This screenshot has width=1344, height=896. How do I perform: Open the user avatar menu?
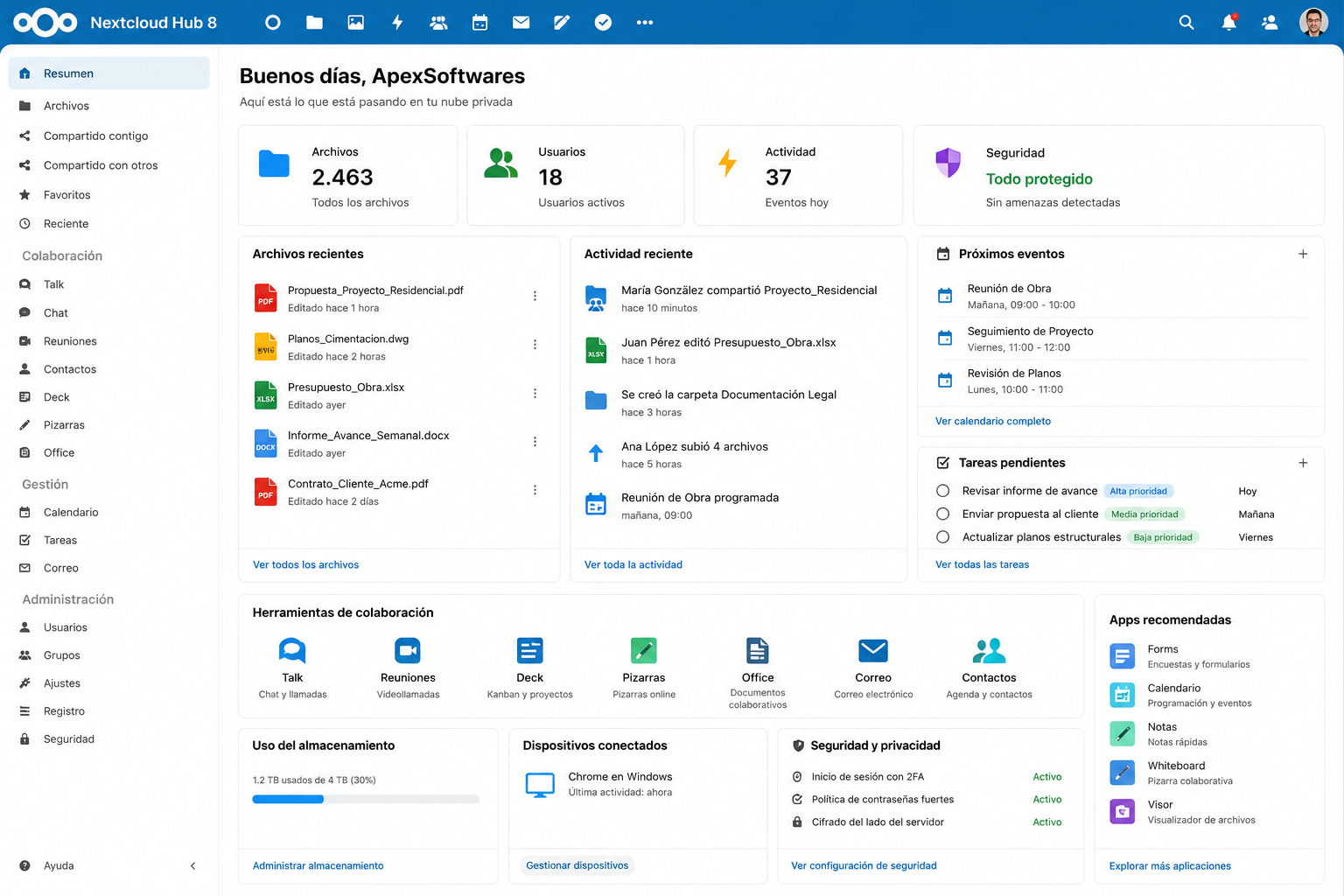click(1313, 23)
